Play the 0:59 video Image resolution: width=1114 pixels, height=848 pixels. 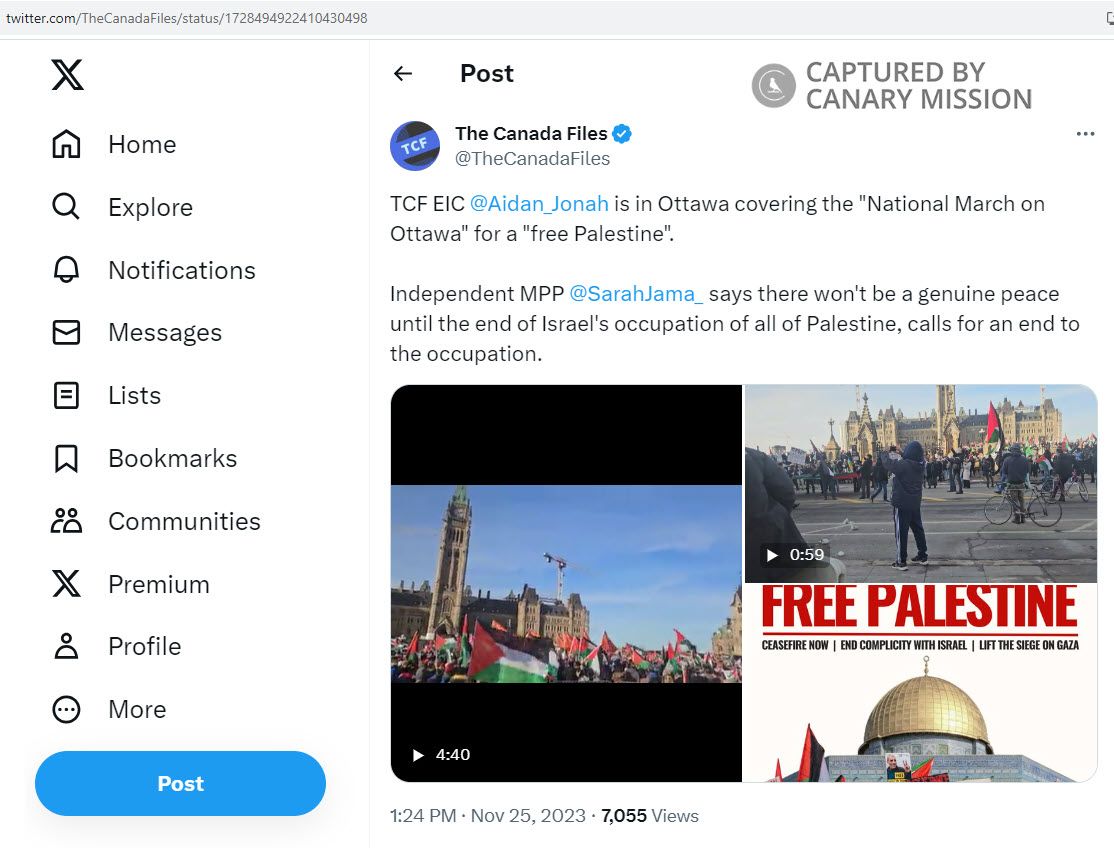tap(921, 484)
